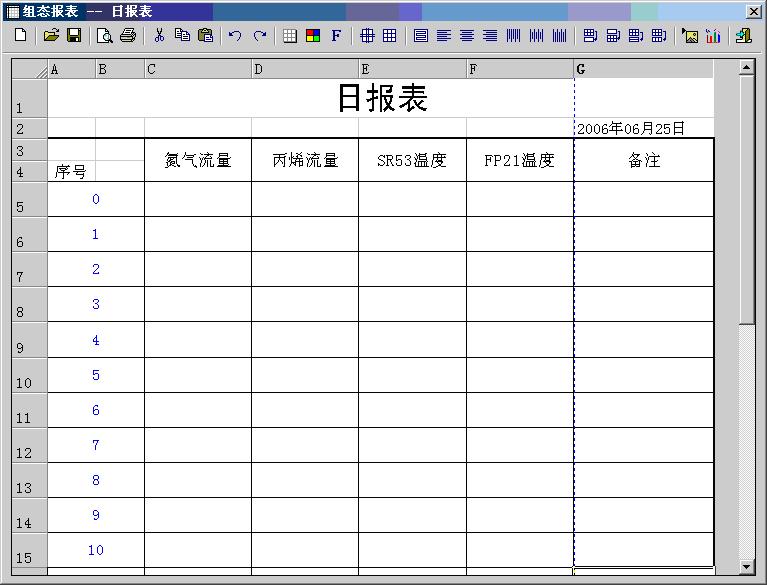The height and width of the screenshot is (585, 767).
Task: Cut selection with the scissors icon
Action: point(159,35)
